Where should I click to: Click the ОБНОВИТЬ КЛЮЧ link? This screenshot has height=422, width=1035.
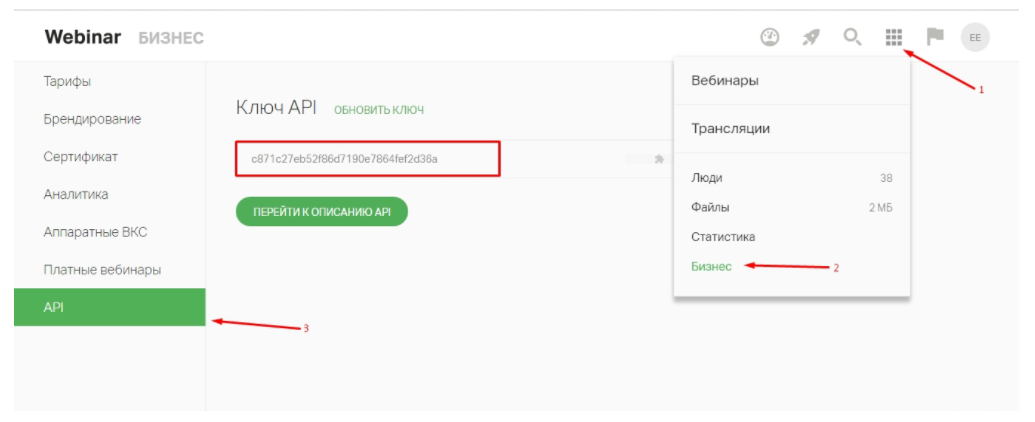pyautogui.click(x=379, y=109)
